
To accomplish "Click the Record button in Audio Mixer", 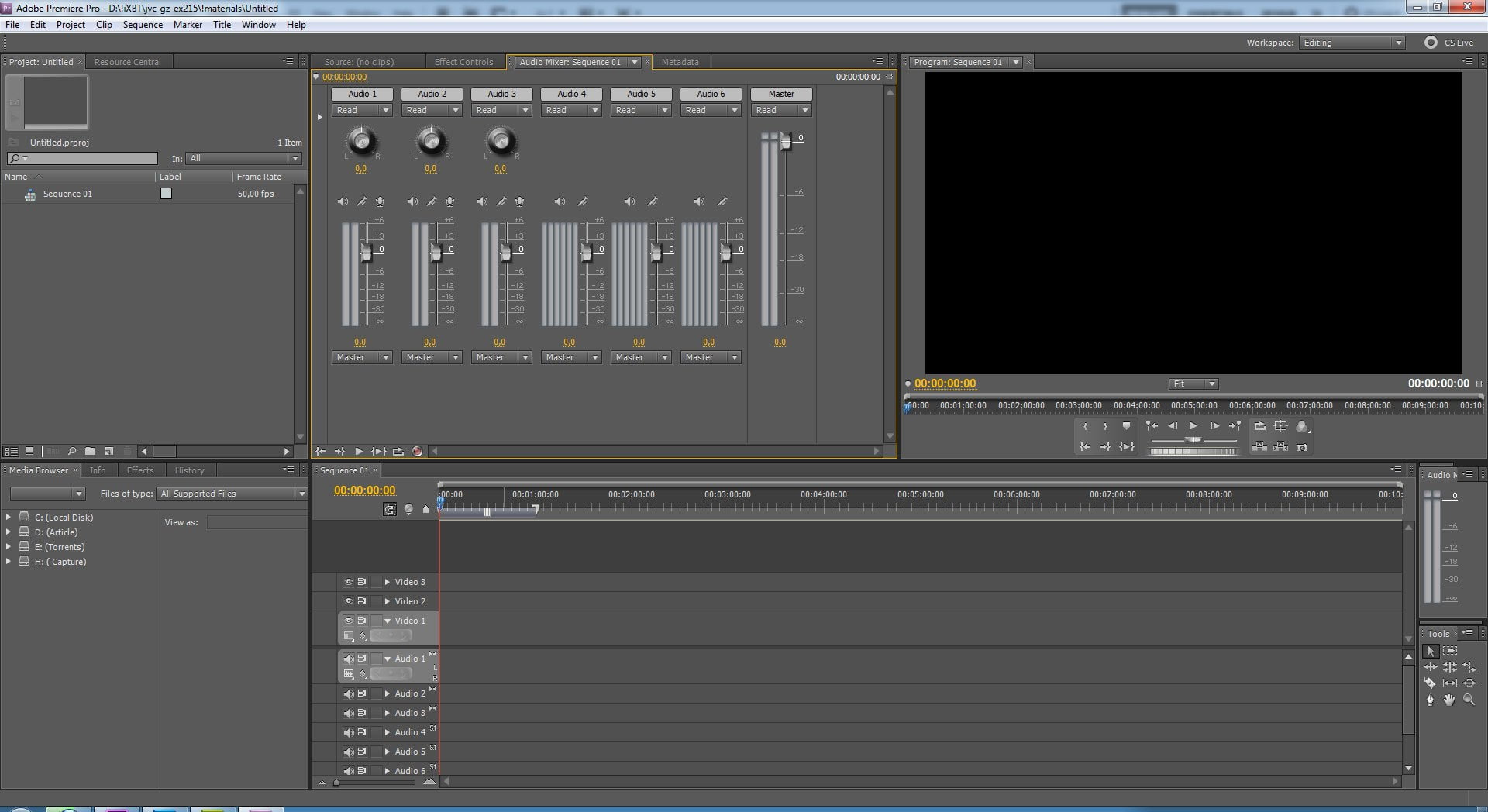I will click(417, 451).
